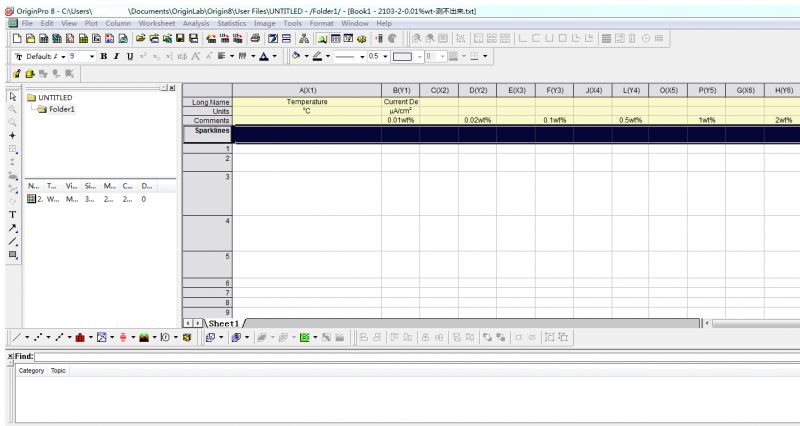800x426 pixels.
Task: Select the Pointer tool
Action: click(x=13, y=96)
